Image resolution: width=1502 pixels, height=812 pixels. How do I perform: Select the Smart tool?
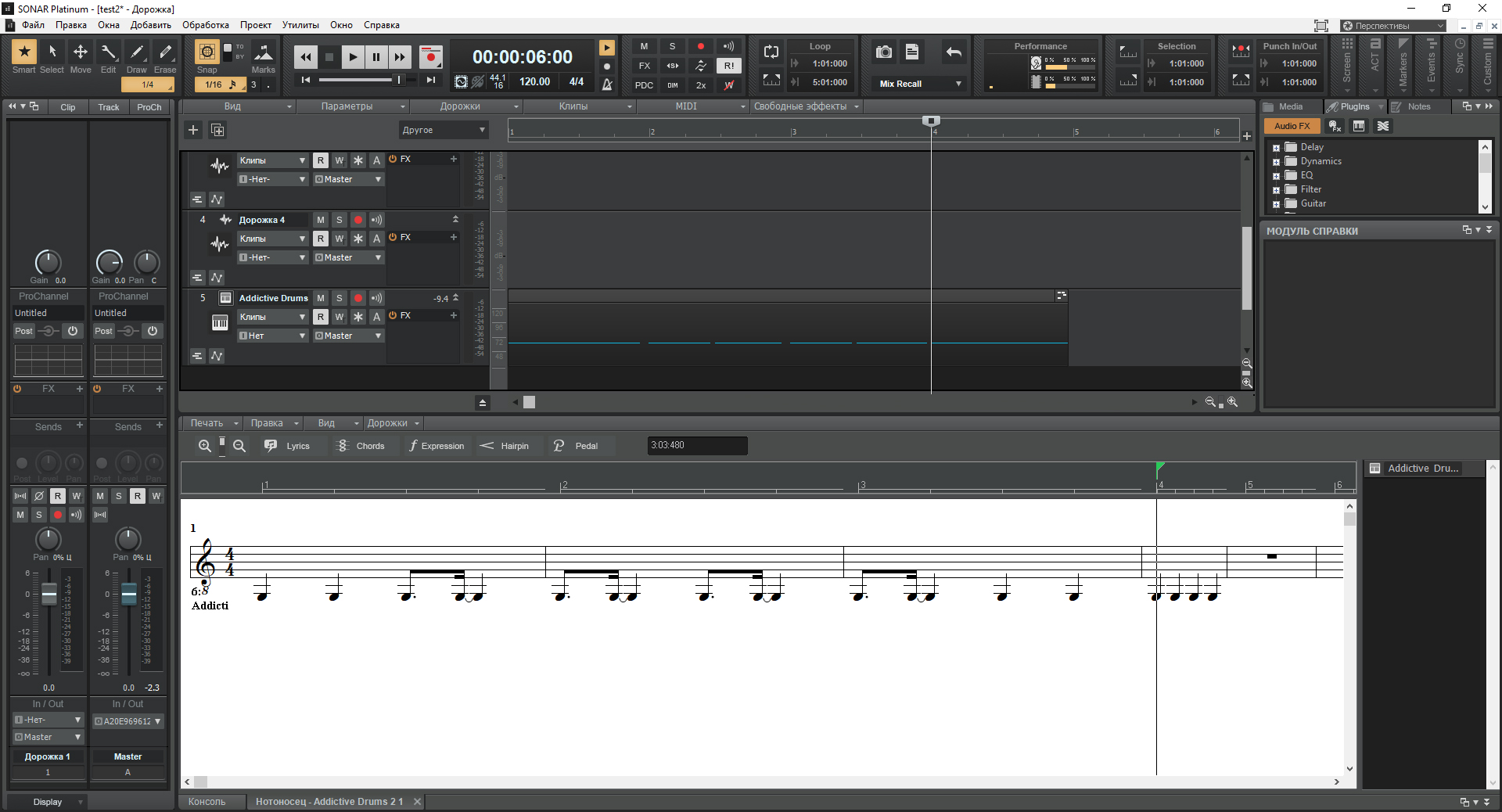tap(24, 52)
